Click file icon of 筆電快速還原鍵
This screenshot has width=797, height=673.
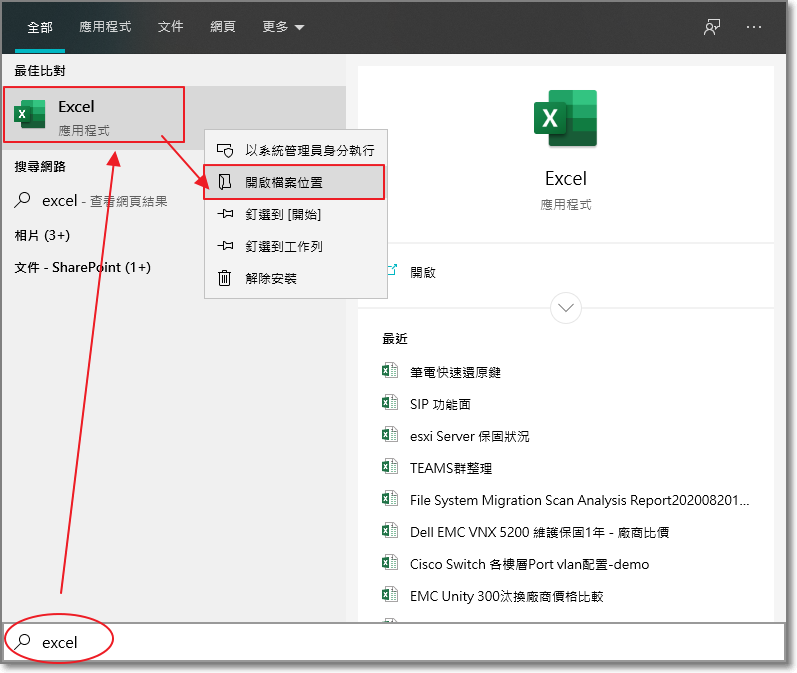[x=390, y=371]
